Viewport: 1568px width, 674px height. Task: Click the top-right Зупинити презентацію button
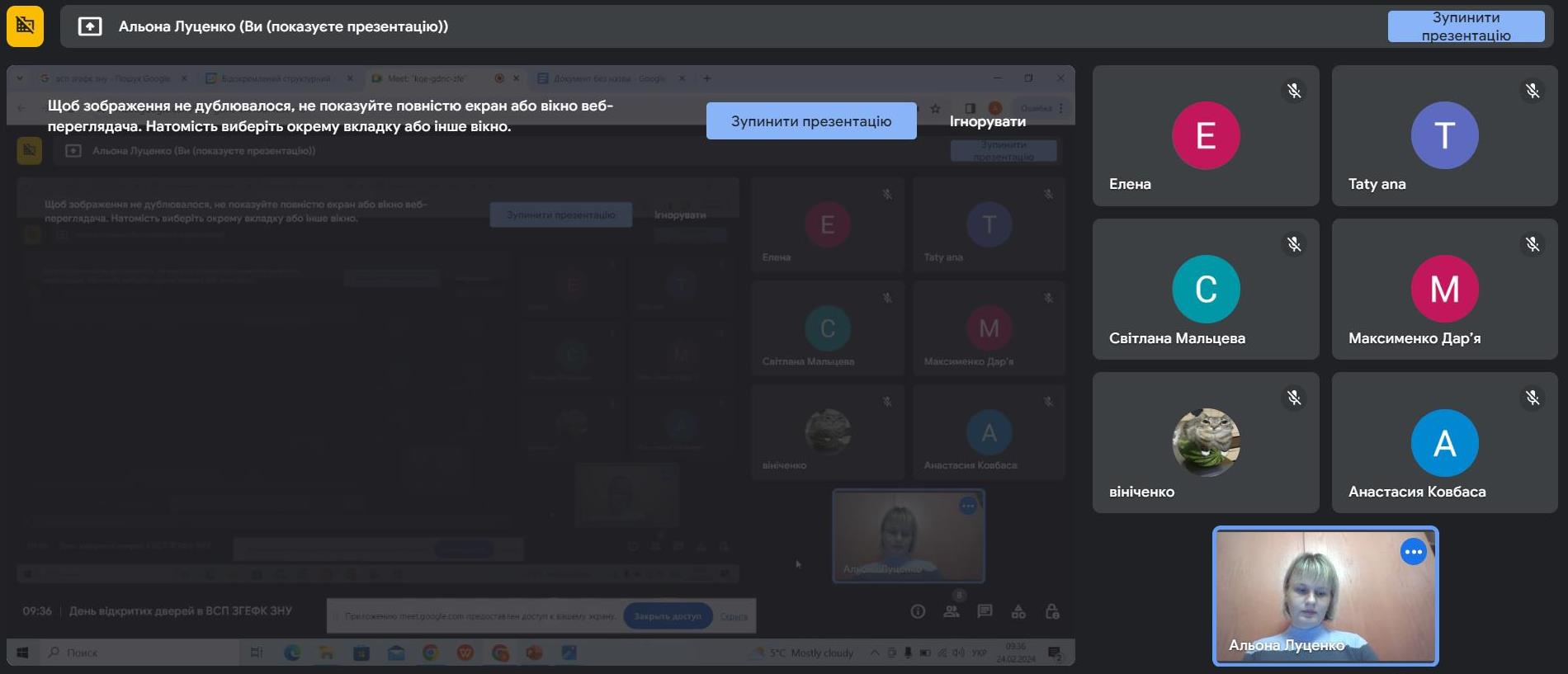1466,26
